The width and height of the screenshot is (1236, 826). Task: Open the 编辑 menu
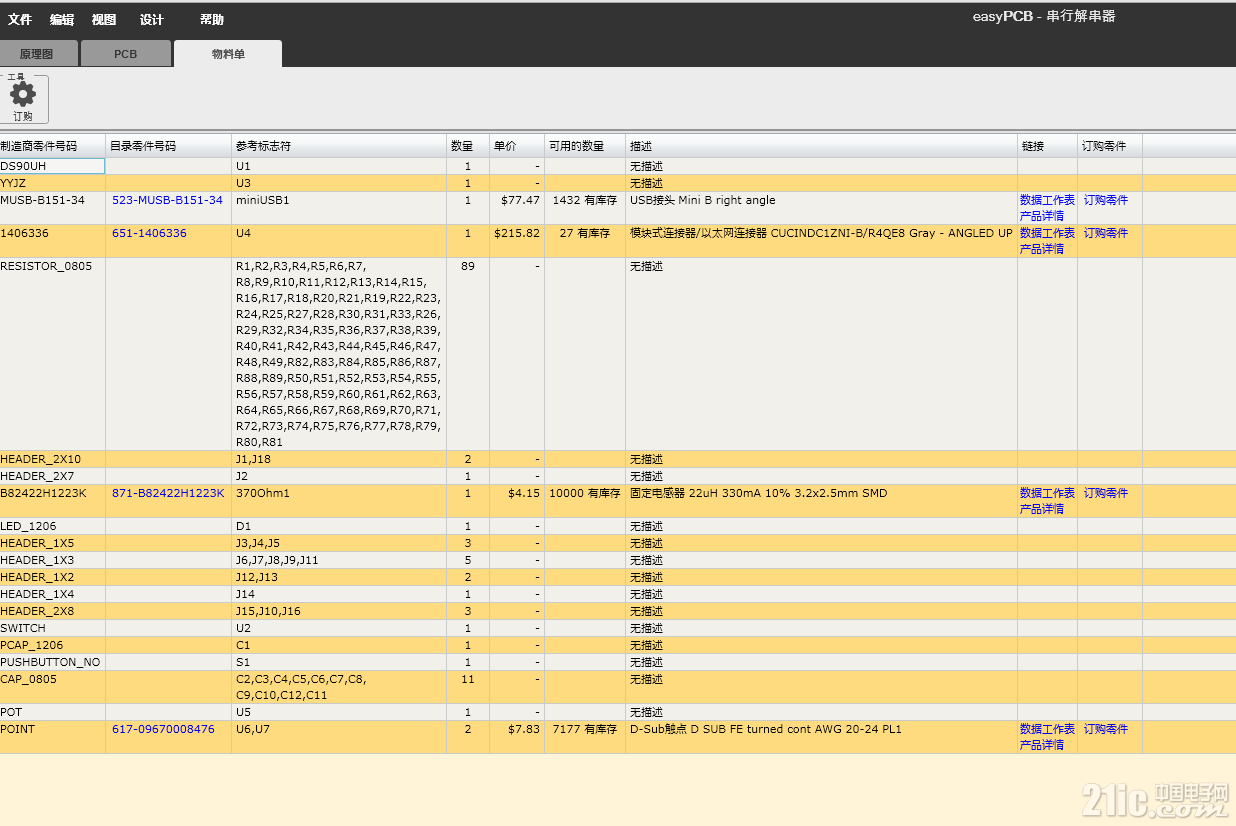coord(62,20)
